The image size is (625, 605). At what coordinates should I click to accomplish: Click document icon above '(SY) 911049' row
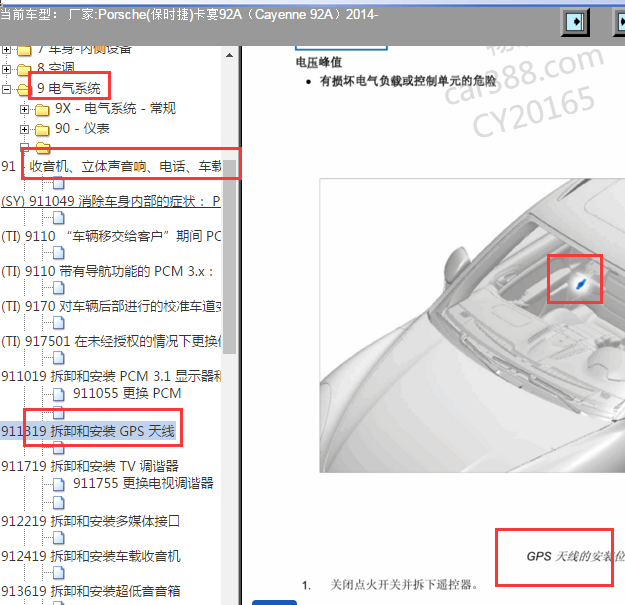point(59,183)
